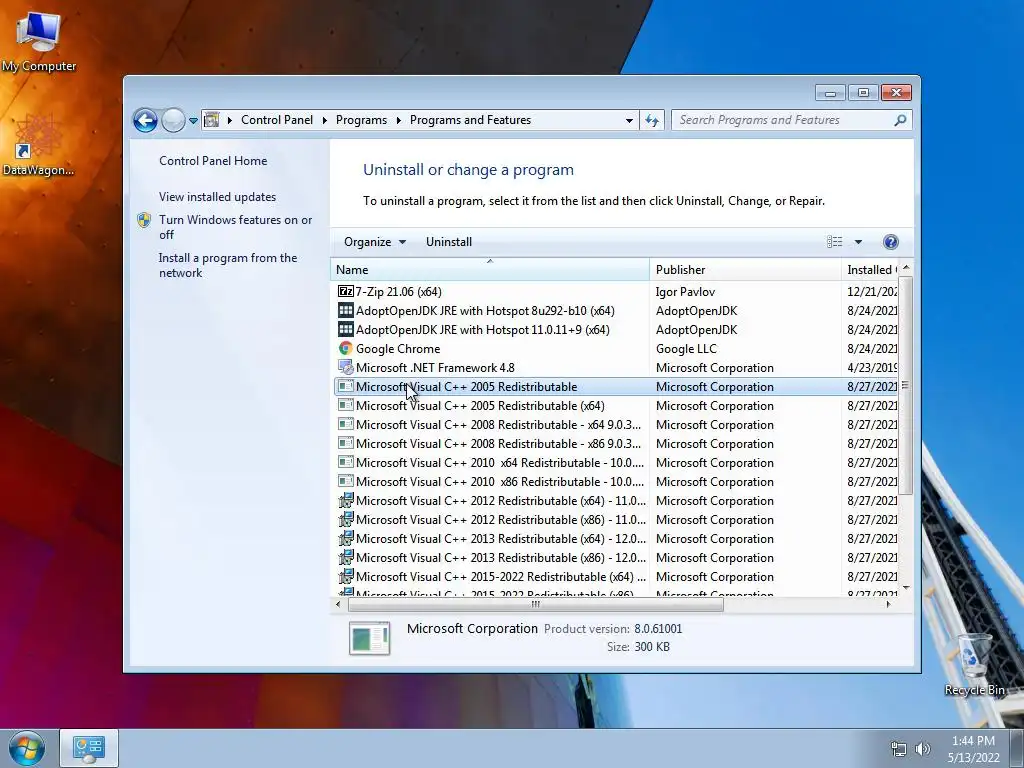Open the Windows Start button
This screenshot has height=768, width=1024.
coord(26,748)
